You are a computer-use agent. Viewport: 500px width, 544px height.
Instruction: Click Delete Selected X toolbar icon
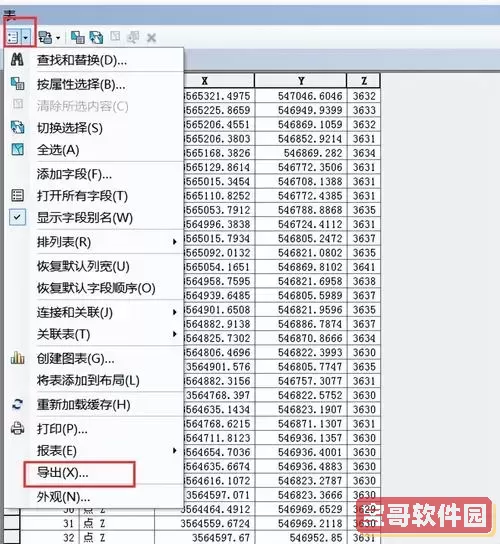151,37
